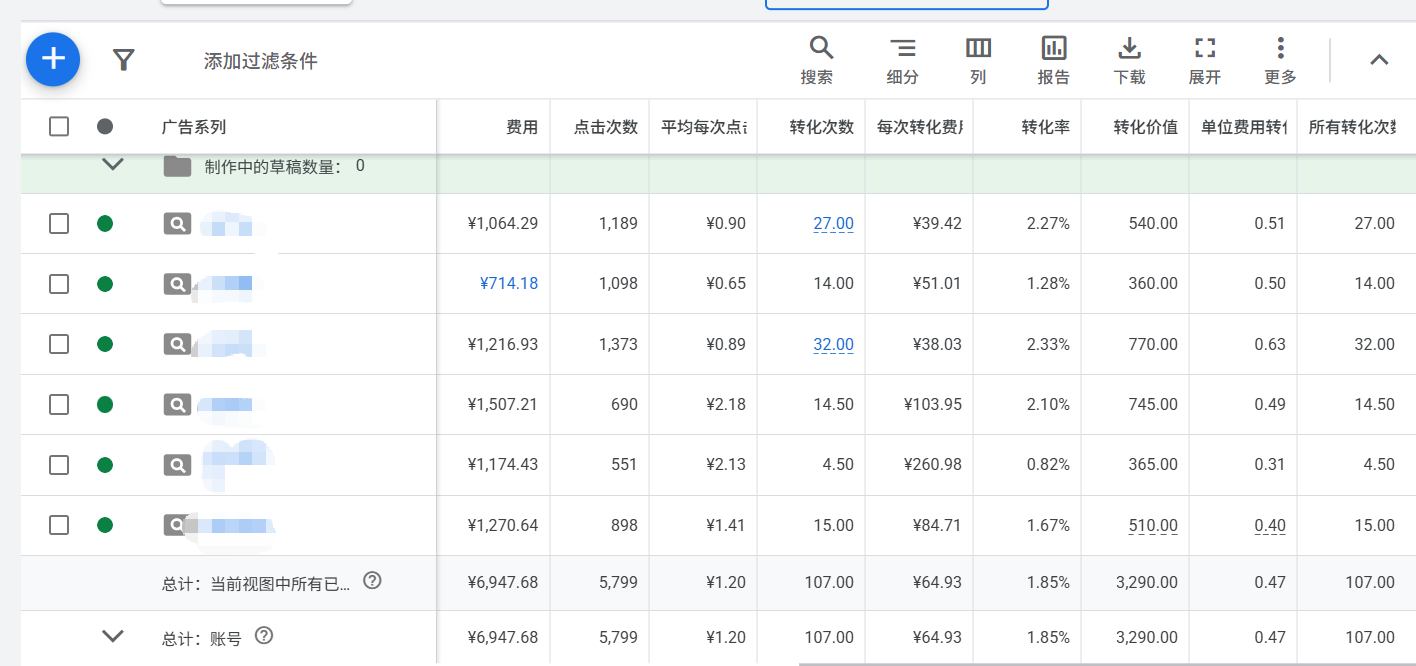Screen dimensions: 1416x666
Task: Open the 搜索 search tool
Action: 817,60
